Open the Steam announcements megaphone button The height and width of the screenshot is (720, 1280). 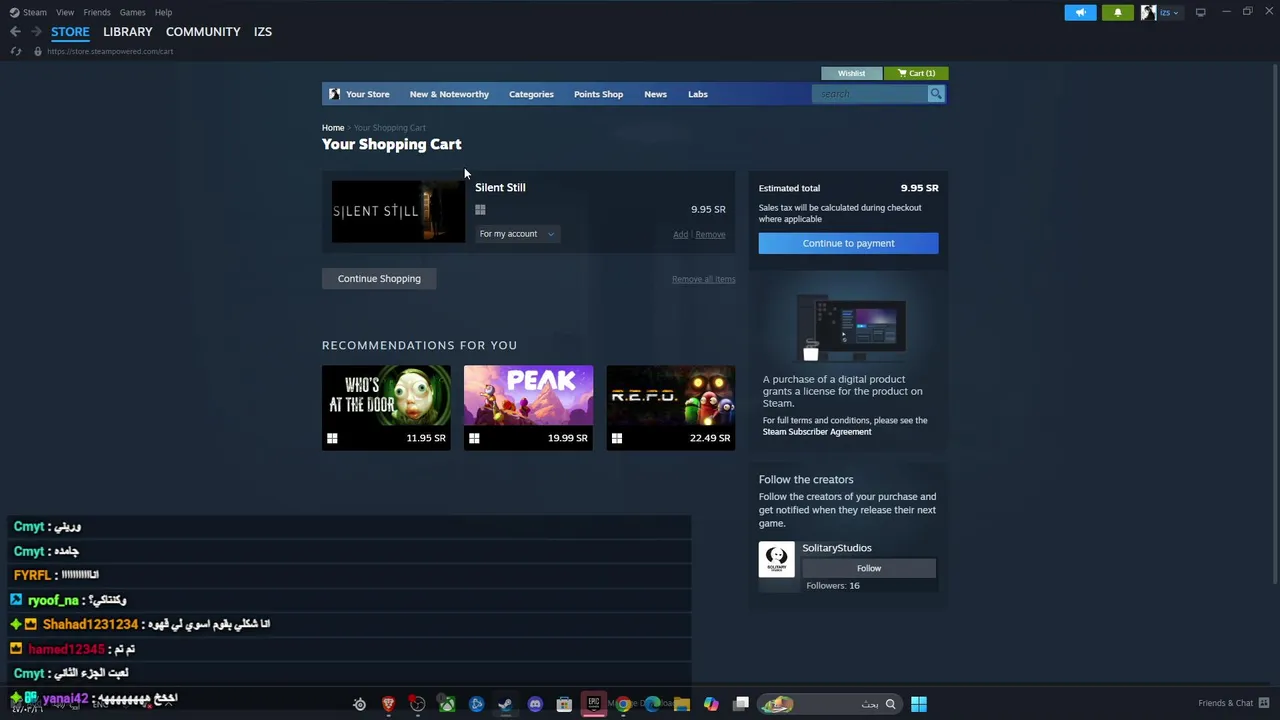pyautogui.click(x=1080, y=12)
